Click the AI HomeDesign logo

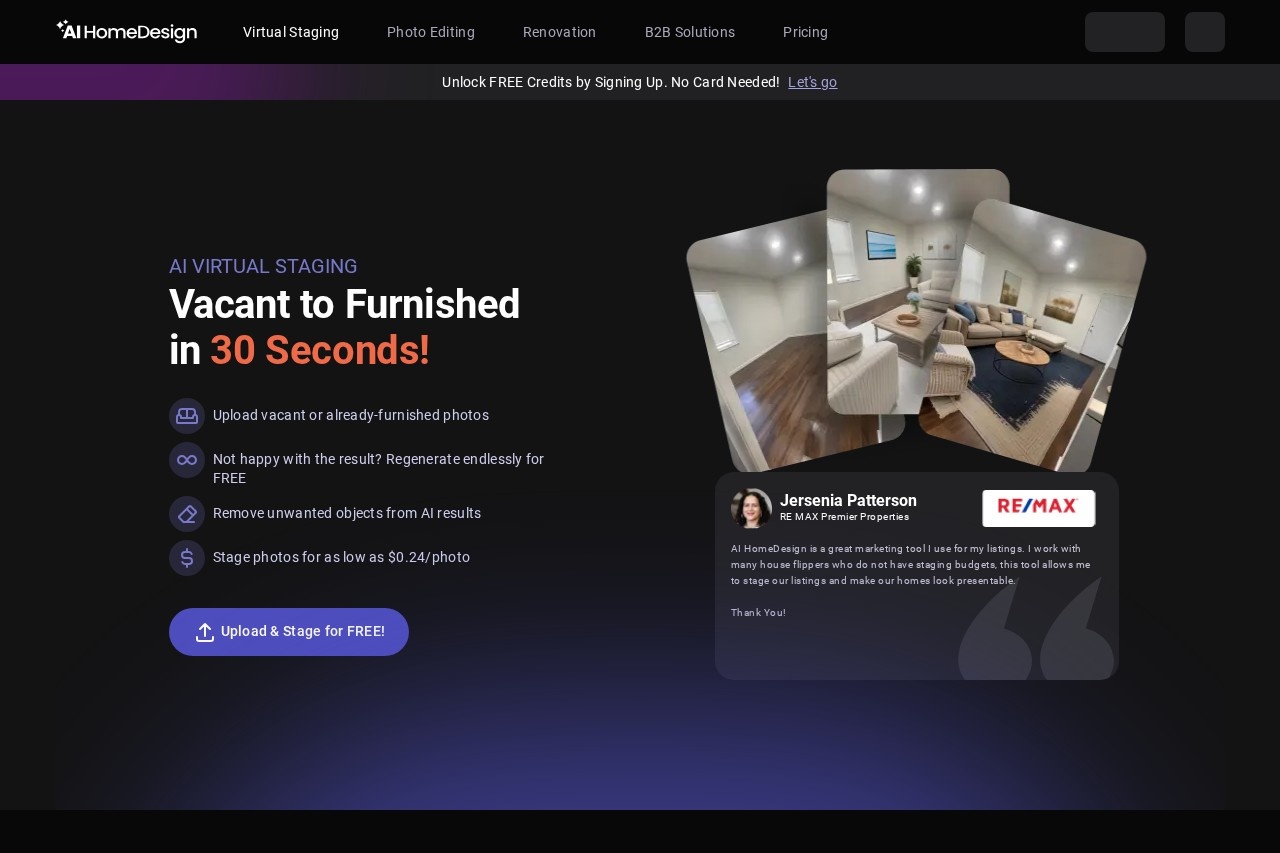(x=127, y=32)
